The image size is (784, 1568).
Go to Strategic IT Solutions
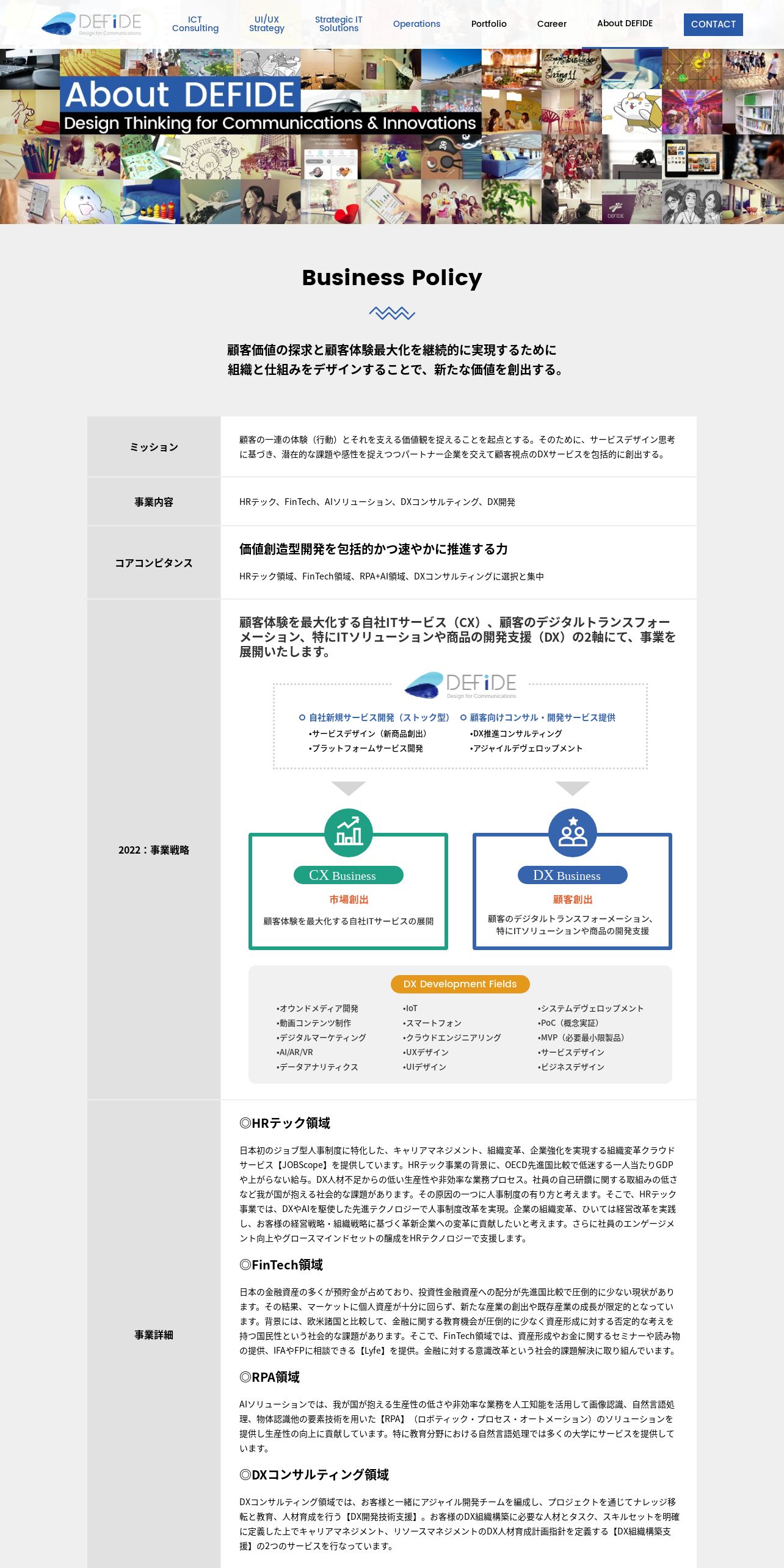339,24
